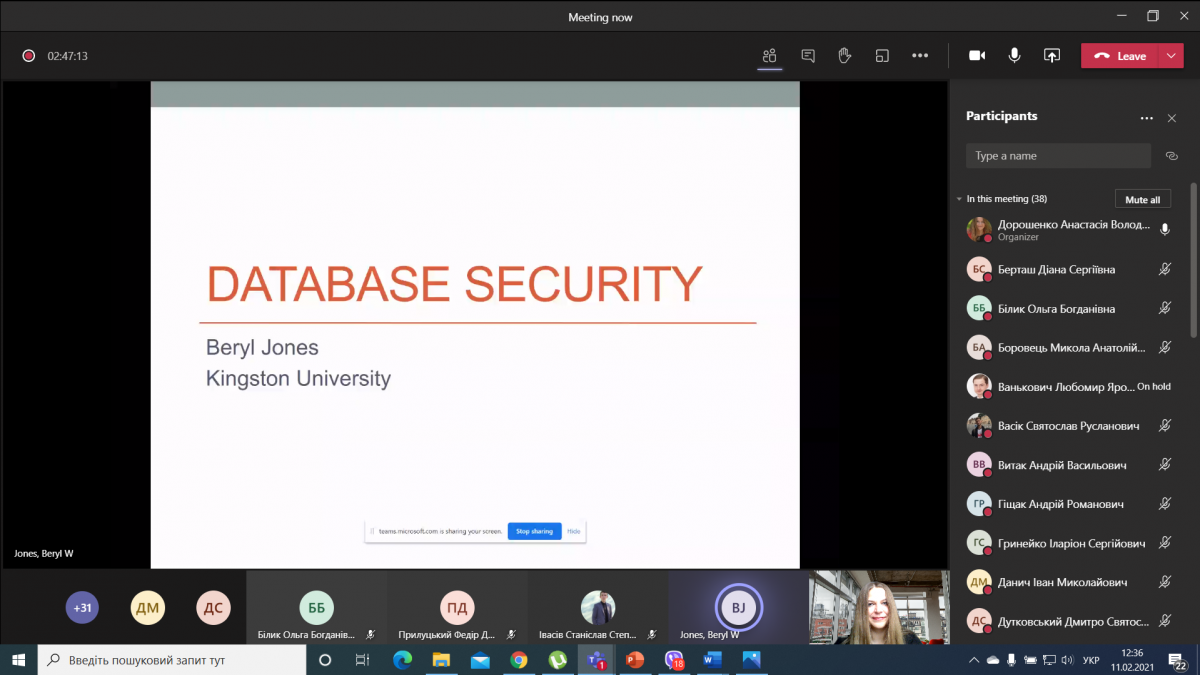This screenshot has width=1200, height=675.
Task: Show participants panel icon in toolbar
Action: pos(769,56)
